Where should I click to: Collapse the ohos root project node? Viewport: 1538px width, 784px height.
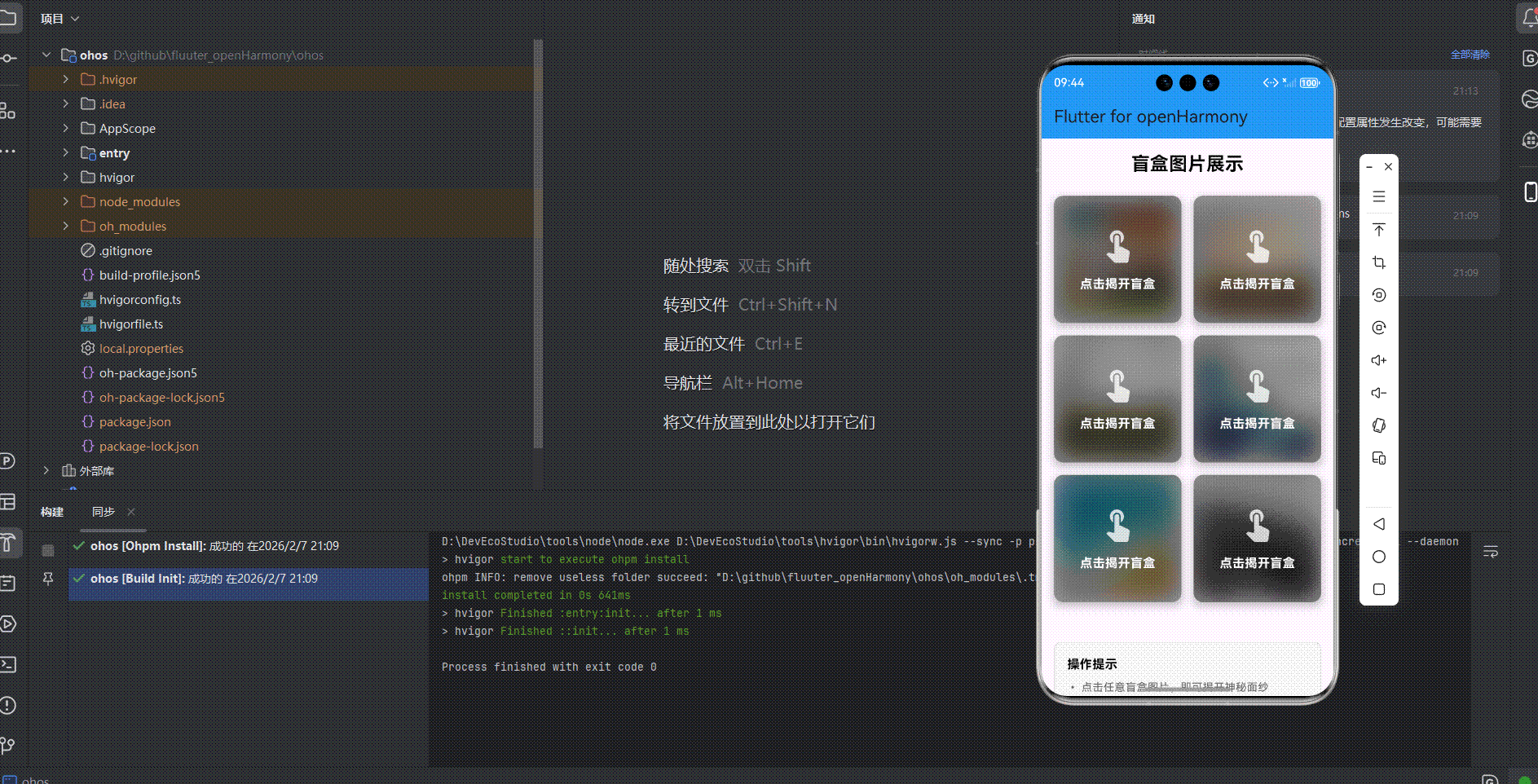coord(46,55)
